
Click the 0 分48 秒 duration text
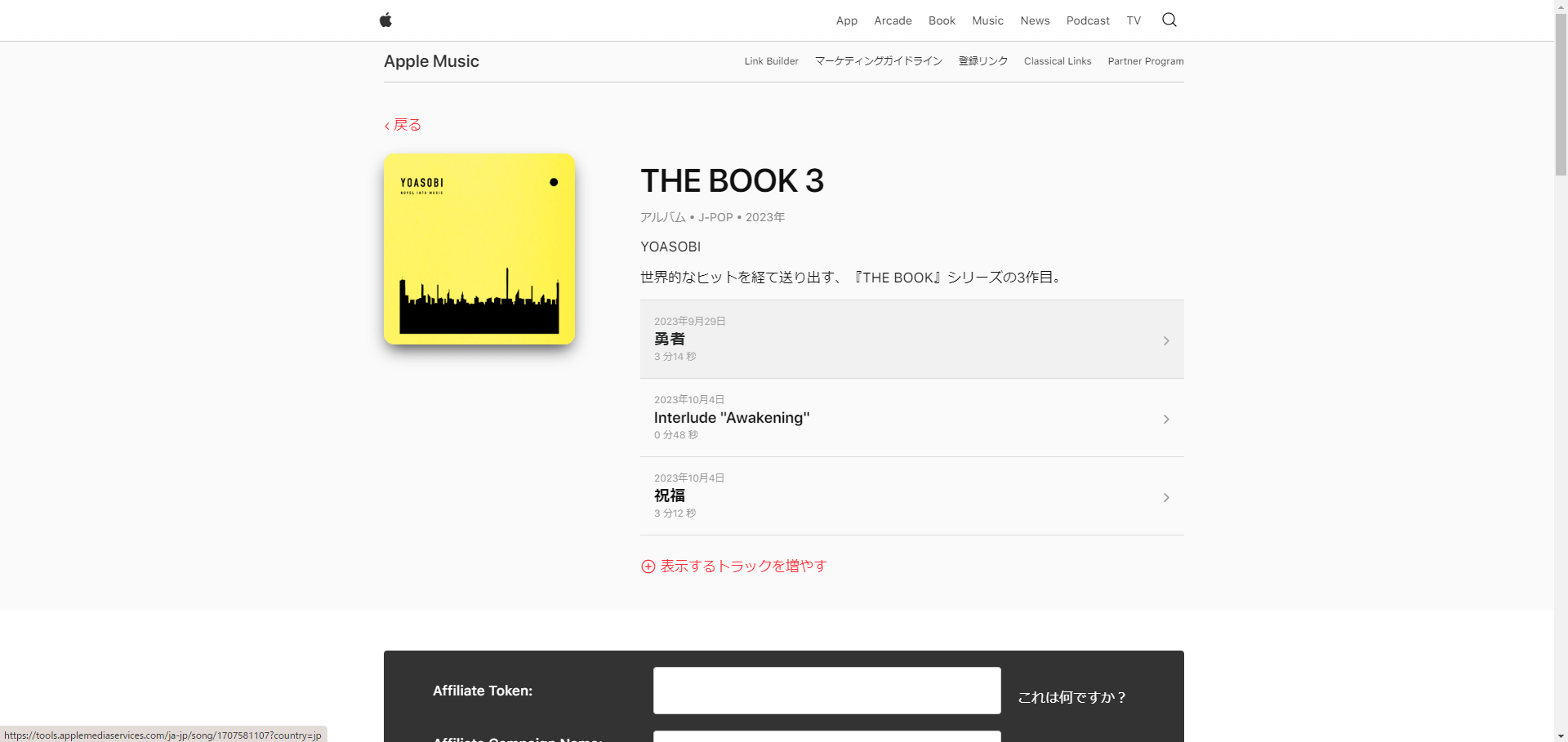[x=676, y=435]
